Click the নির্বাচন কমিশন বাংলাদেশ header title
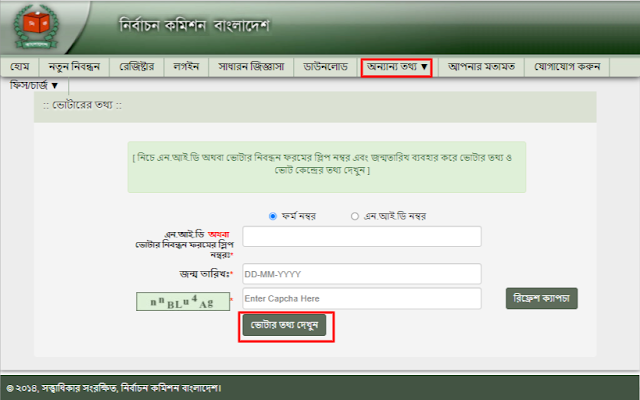The width and height of the screenshot is (640, 400). coord(194,26)
